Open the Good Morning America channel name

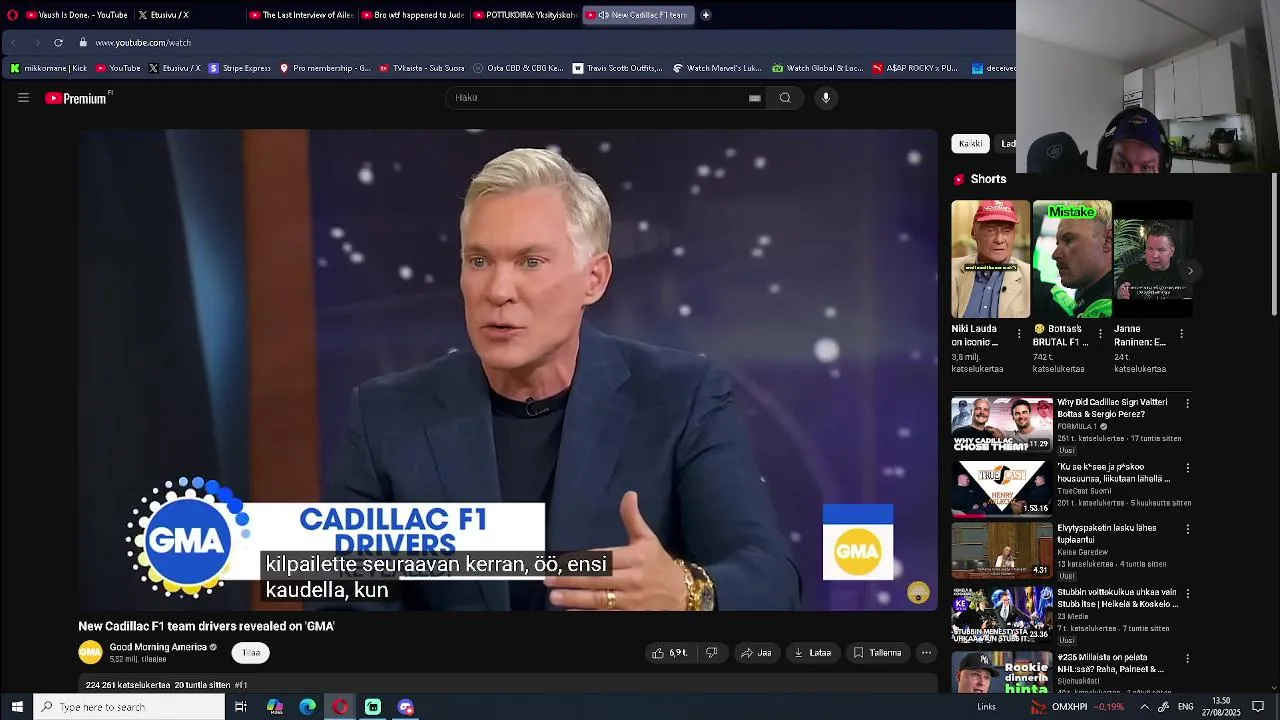click(x=158, y=647)
